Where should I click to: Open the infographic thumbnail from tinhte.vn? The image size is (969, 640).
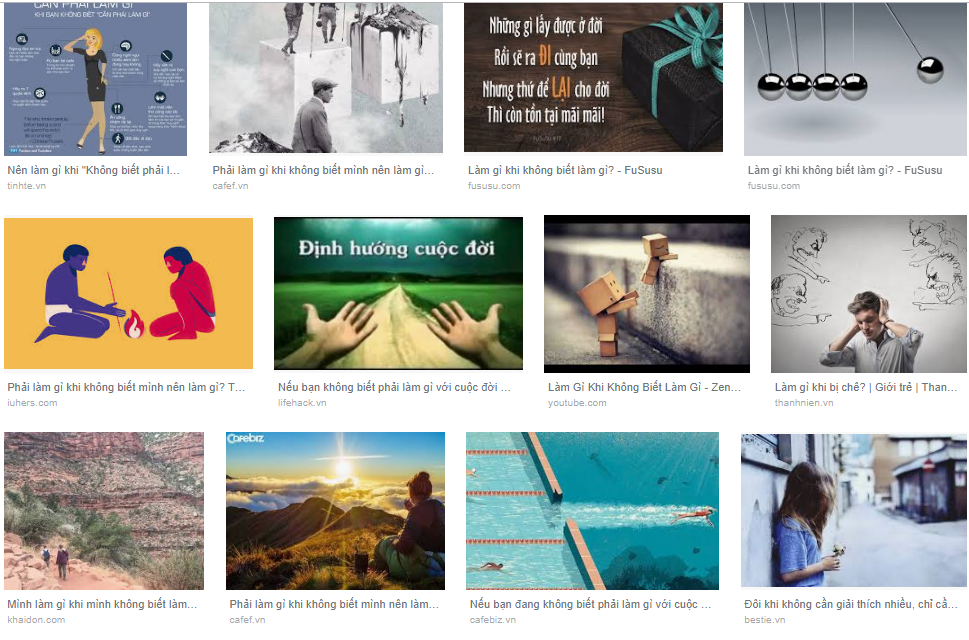click(x=95, y=78)
